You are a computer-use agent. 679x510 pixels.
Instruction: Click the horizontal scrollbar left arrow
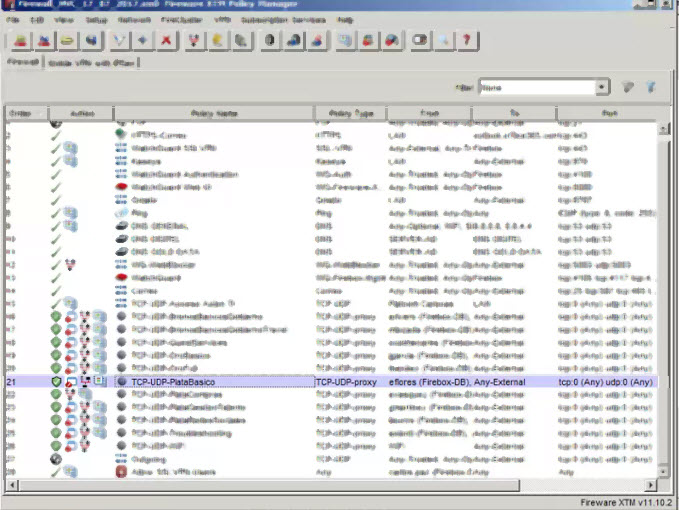tap(12, 485)
